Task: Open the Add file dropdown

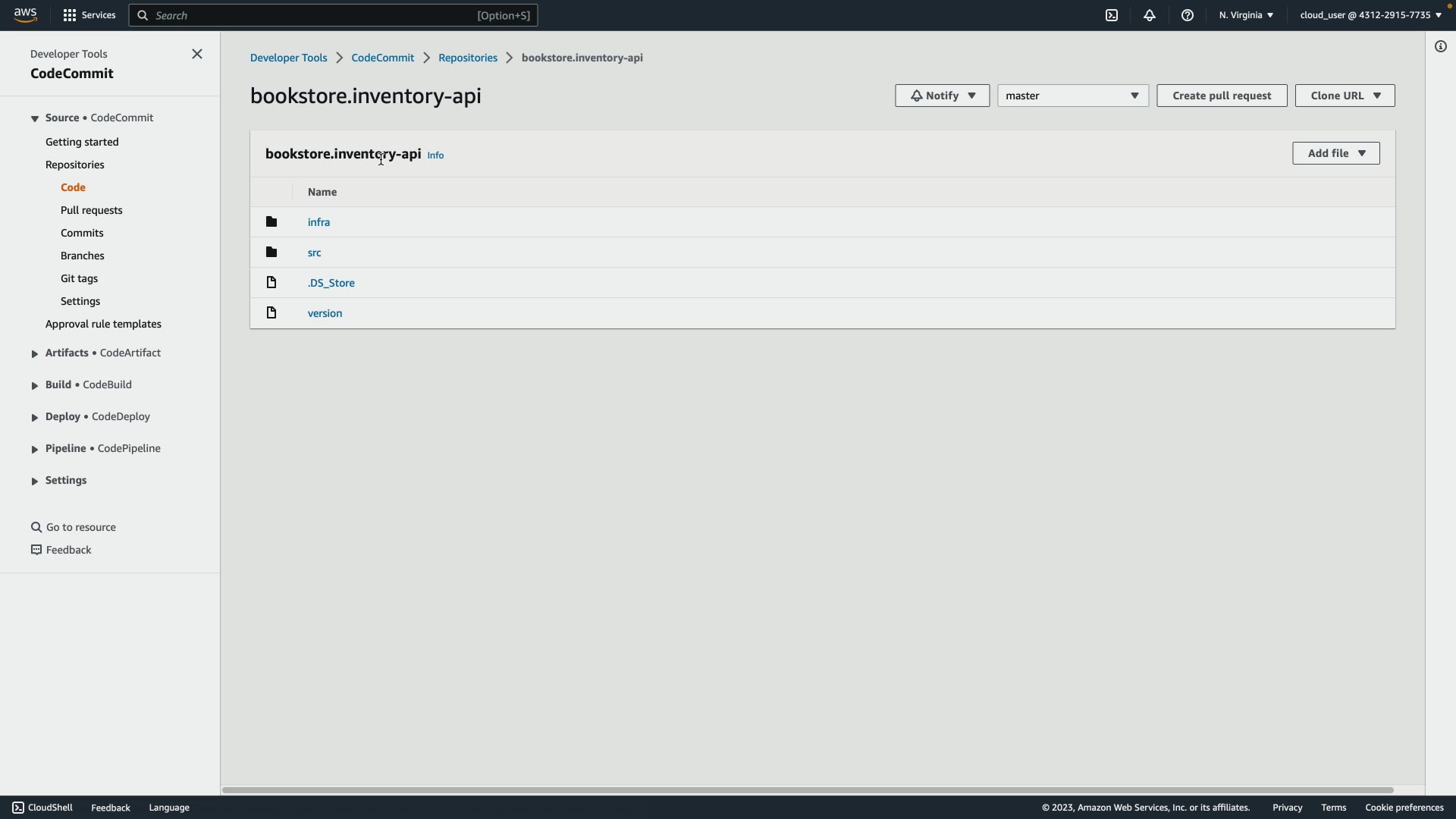Action: pyautogui.click(x=1335, y=153)
